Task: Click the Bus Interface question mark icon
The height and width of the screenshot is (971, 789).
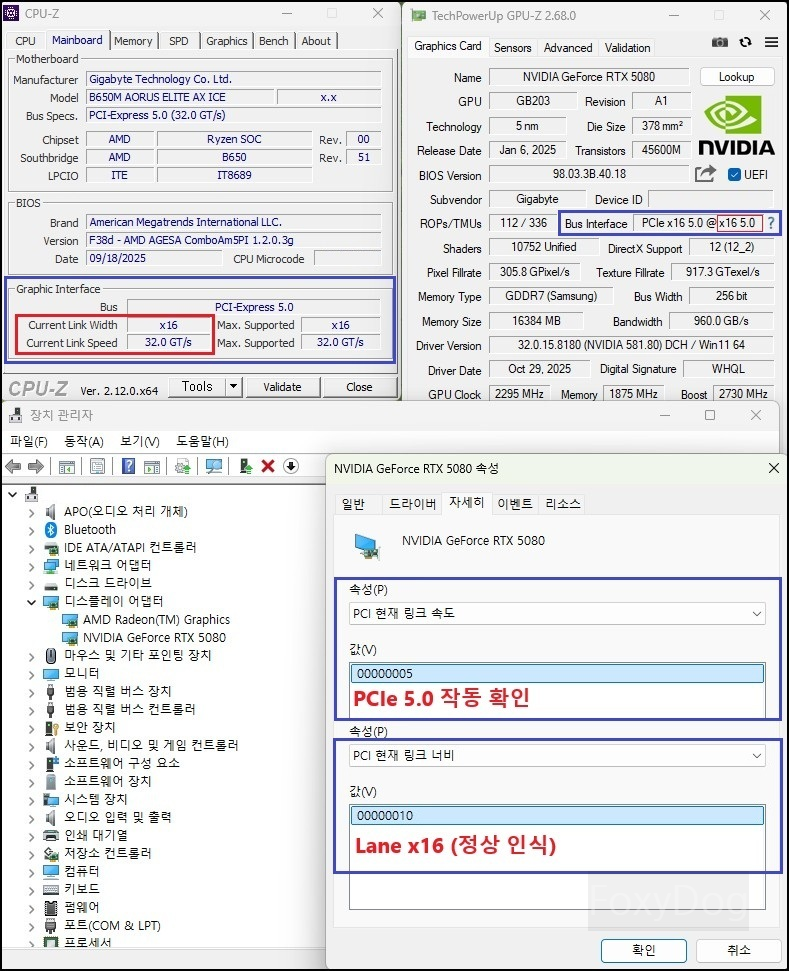Action: tap(771, 223)
